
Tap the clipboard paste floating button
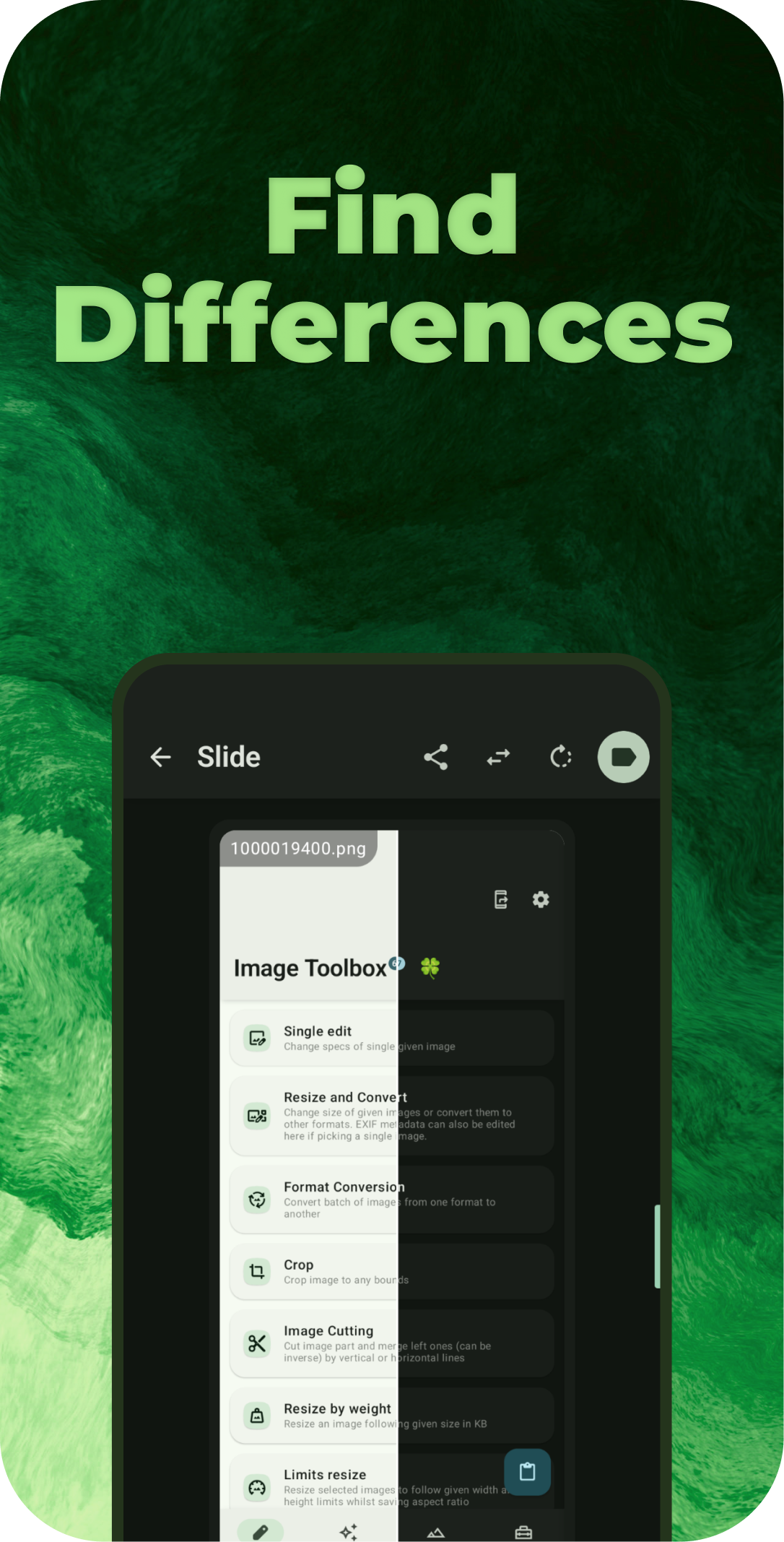tap(528, 1472)
